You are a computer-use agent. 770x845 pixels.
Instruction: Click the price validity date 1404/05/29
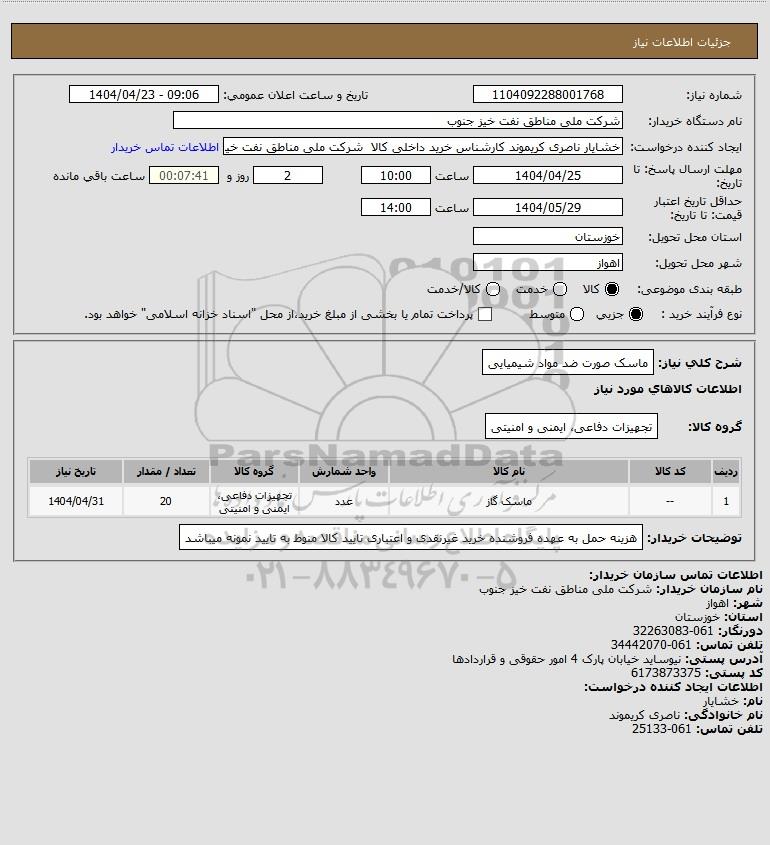click(x=547, y=207)
